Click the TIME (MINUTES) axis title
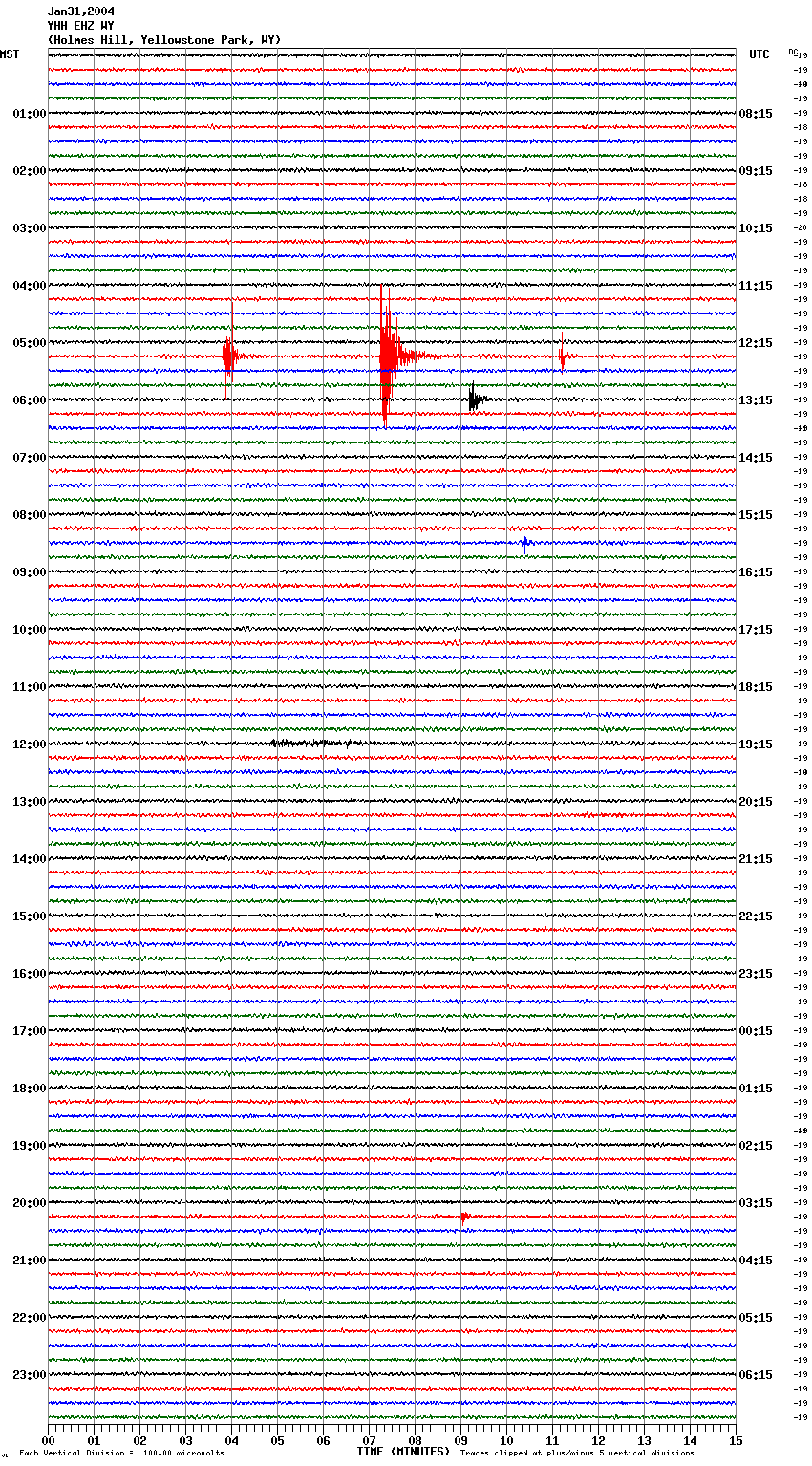This screenshot has height=1466, width=812. pos(403,1452)
